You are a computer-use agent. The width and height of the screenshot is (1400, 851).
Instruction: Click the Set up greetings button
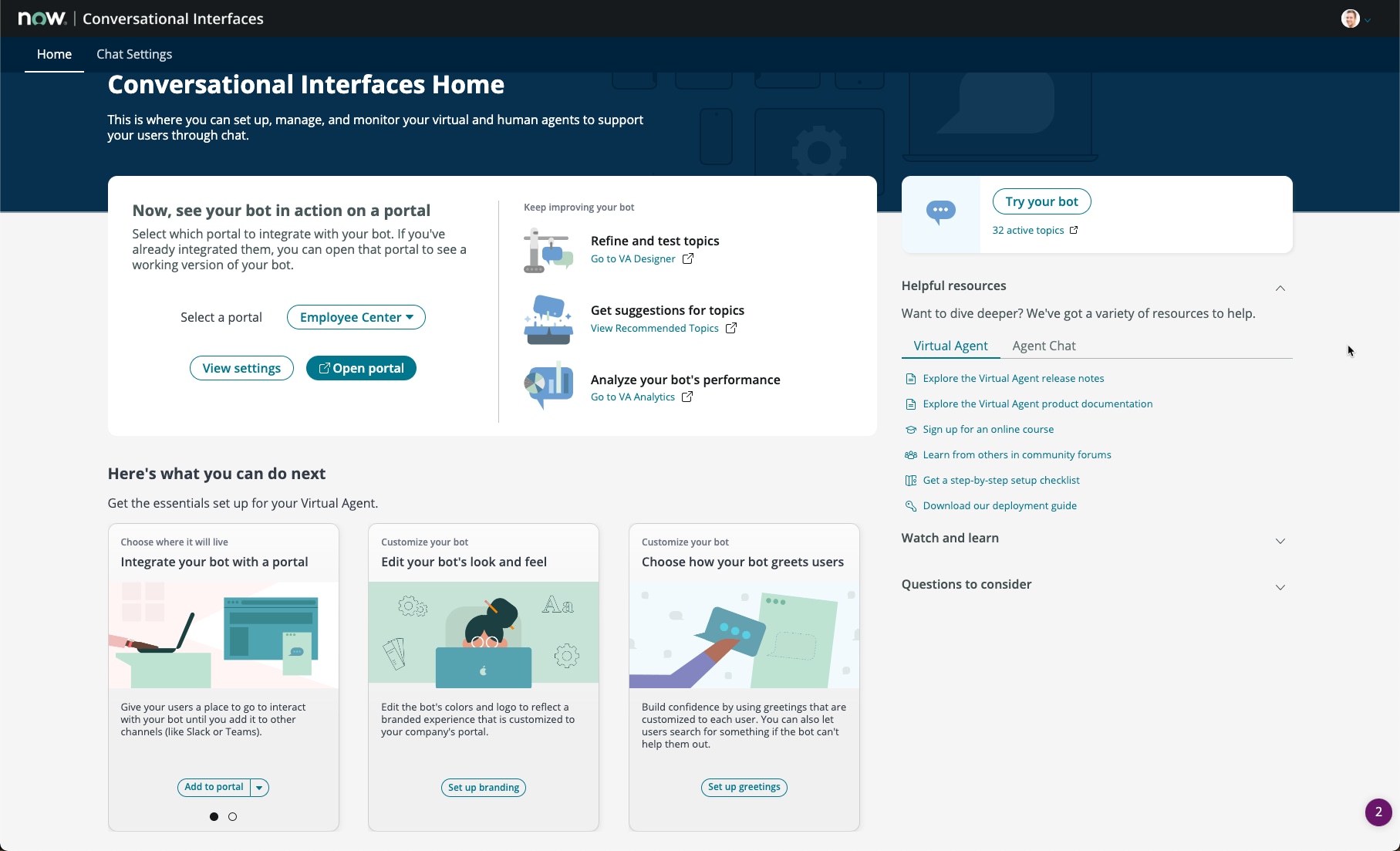click(x=743, y=787)
